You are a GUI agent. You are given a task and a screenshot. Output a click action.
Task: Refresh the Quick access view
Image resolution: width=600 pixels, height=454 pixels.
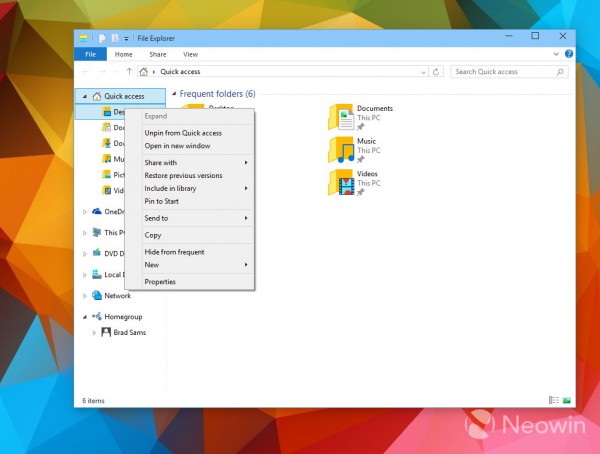coord(438,72)
